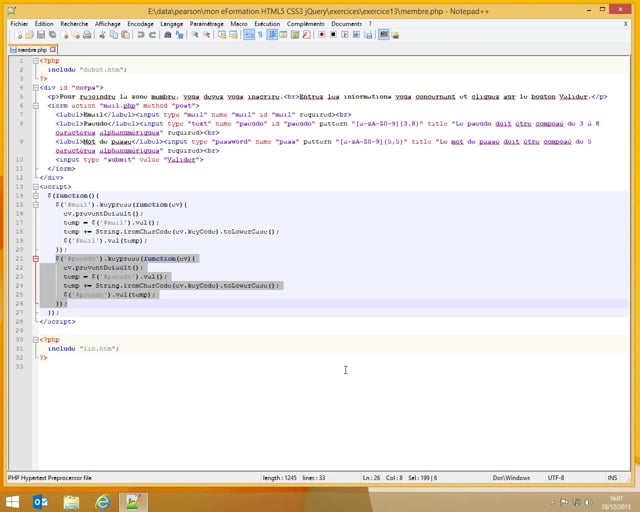Click the Replace toolbar icon

pyautogui.click(x=179, y=35)
